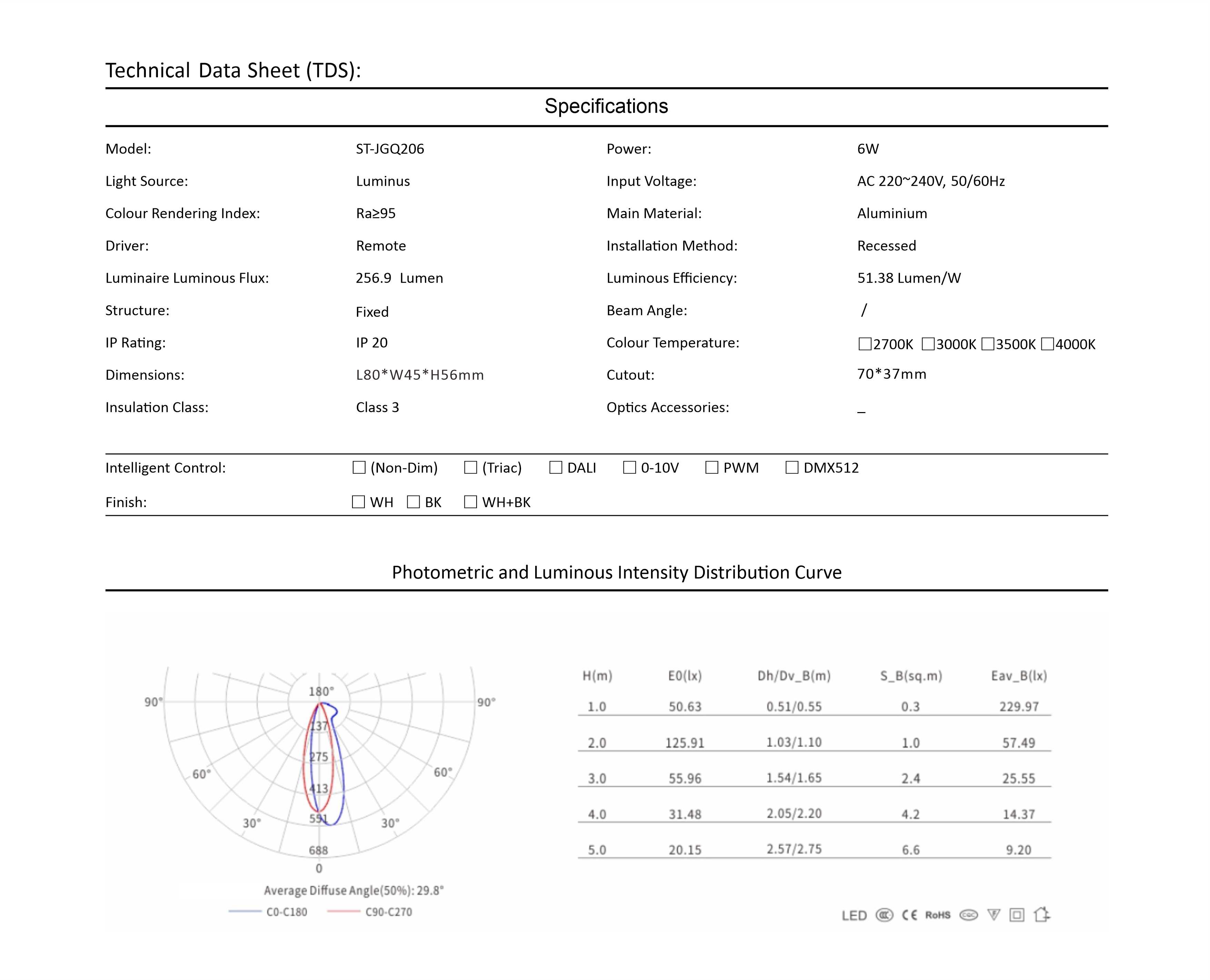The image size is (1210, 980).
Task: Check the 2700K colour temperature box
Action: pos(864,344)
